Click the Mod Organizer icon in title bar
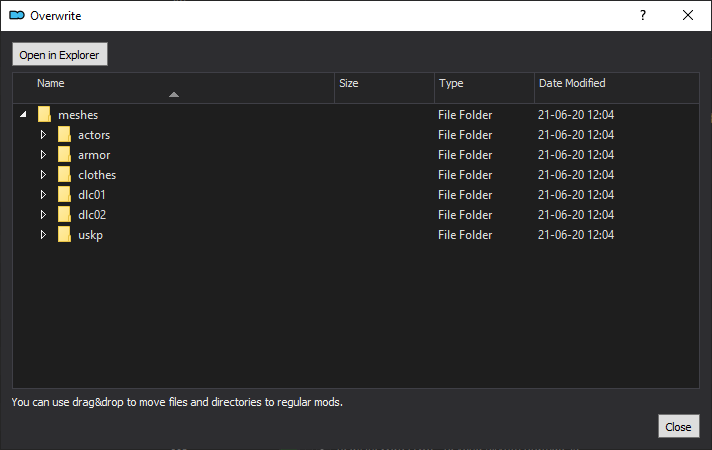 17,15
